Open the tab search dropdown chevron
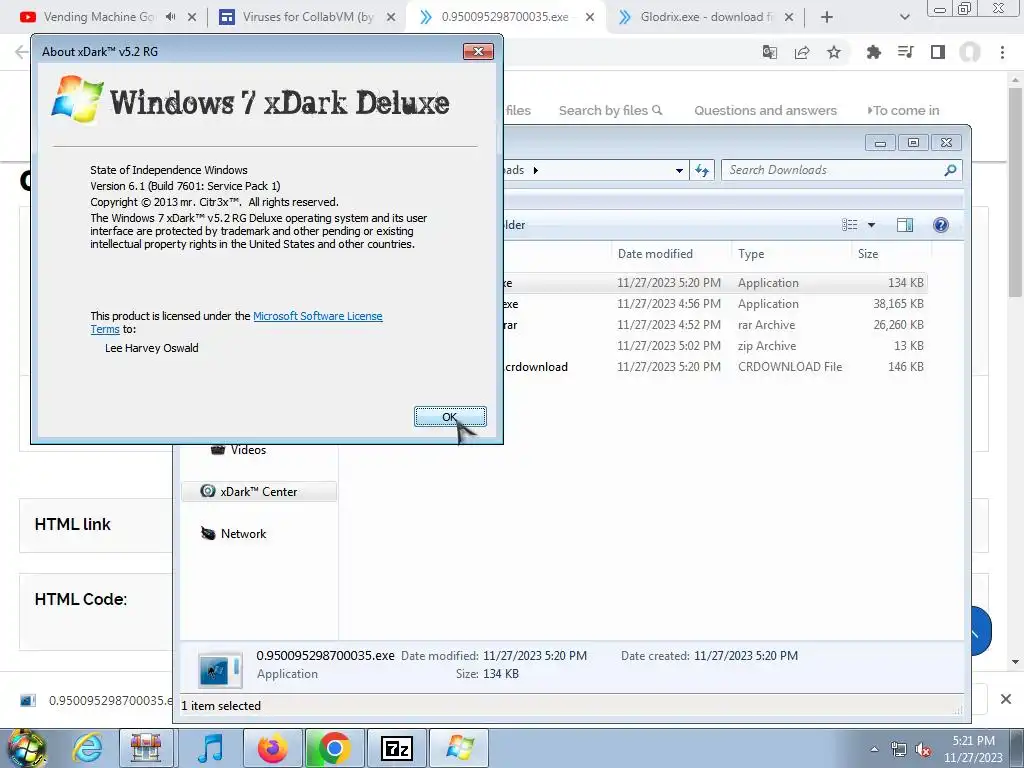This screenshot has height=768, width=1024. (x=904, y=17)
